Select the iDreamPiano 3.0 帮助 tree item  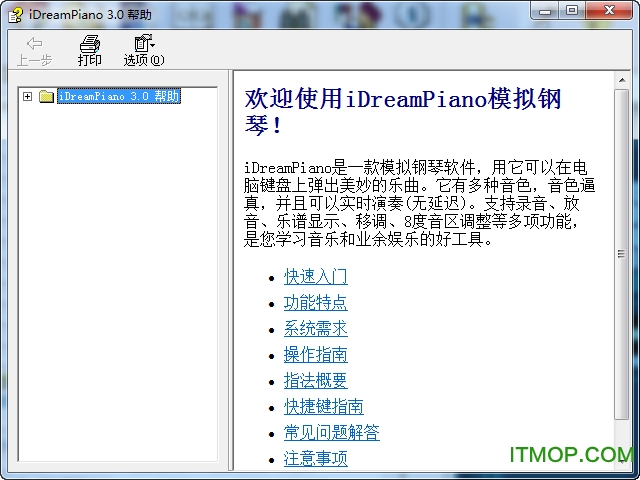[x=119, y=96]
